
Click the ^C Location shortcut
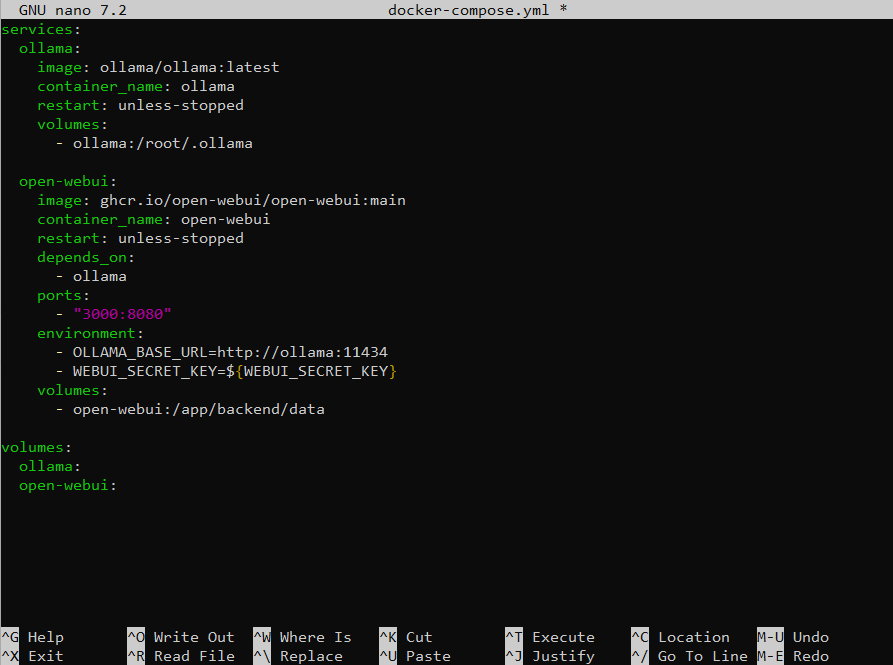coord(680,637)
